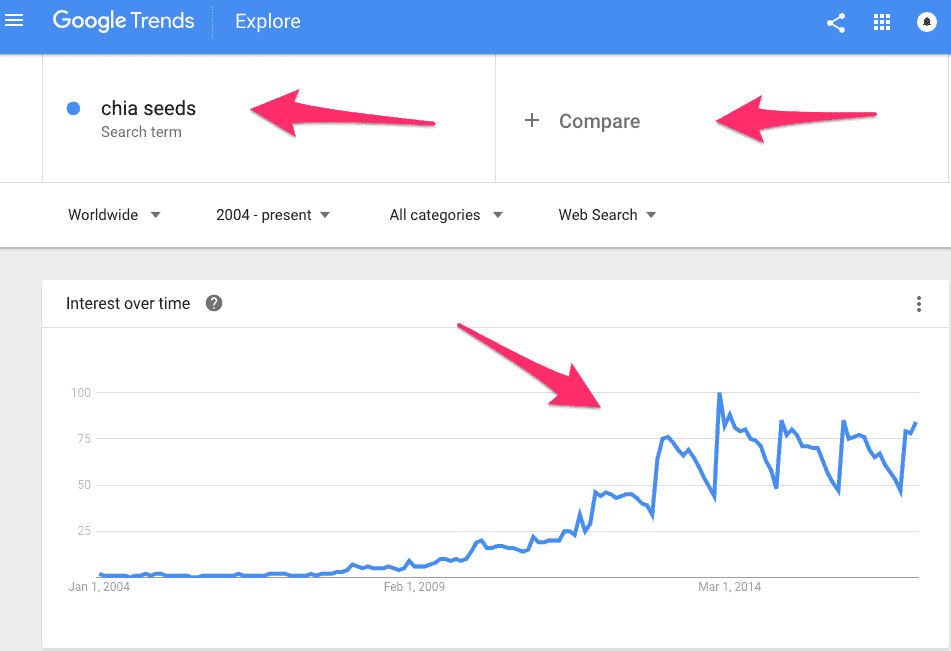Viewport: 951px width, 651px height.
Task: Click help icon beside Interest over time
Action: tap(213, 303)
